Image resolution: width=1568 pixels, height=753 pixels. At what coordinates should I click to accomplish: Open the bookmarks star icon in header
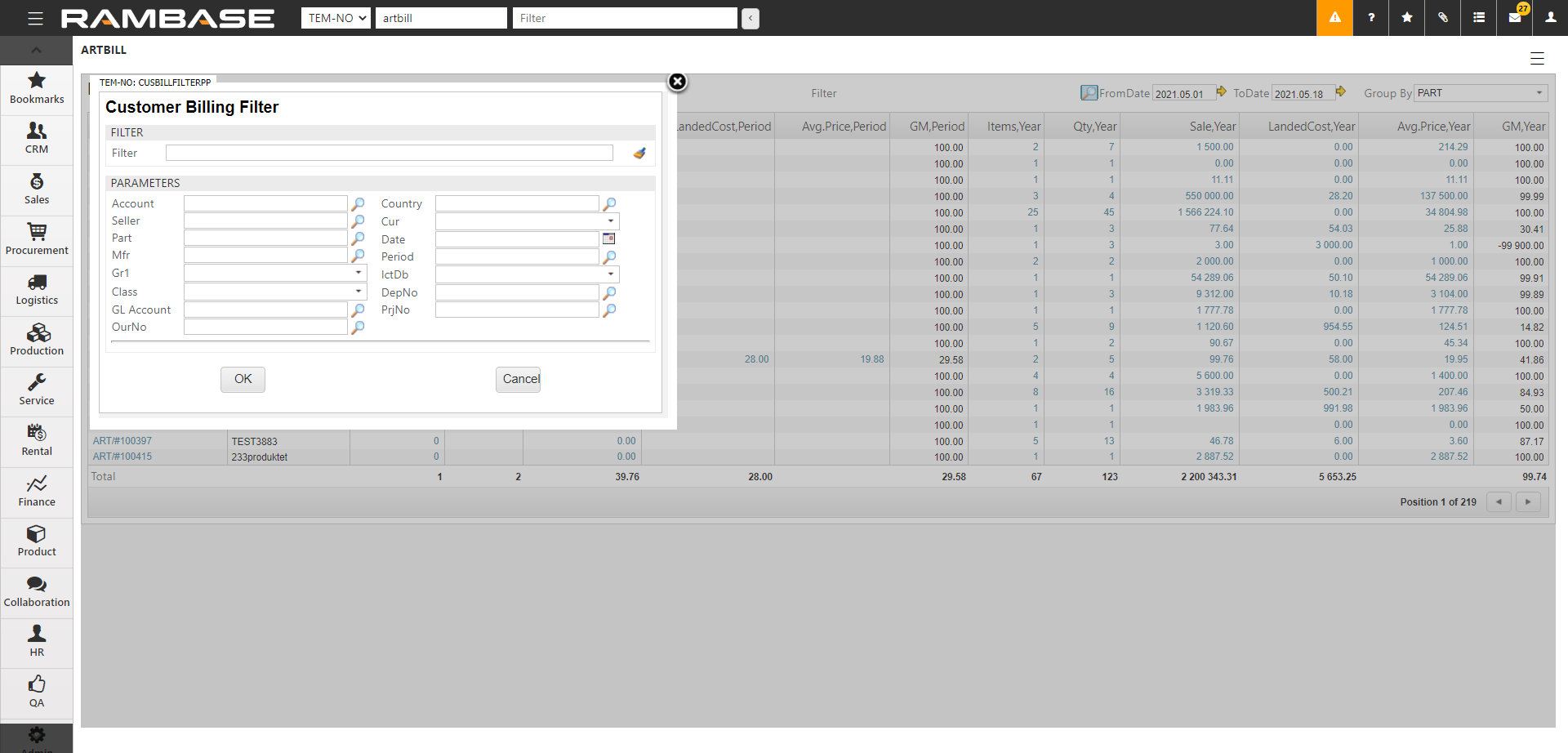point(1406,18)
